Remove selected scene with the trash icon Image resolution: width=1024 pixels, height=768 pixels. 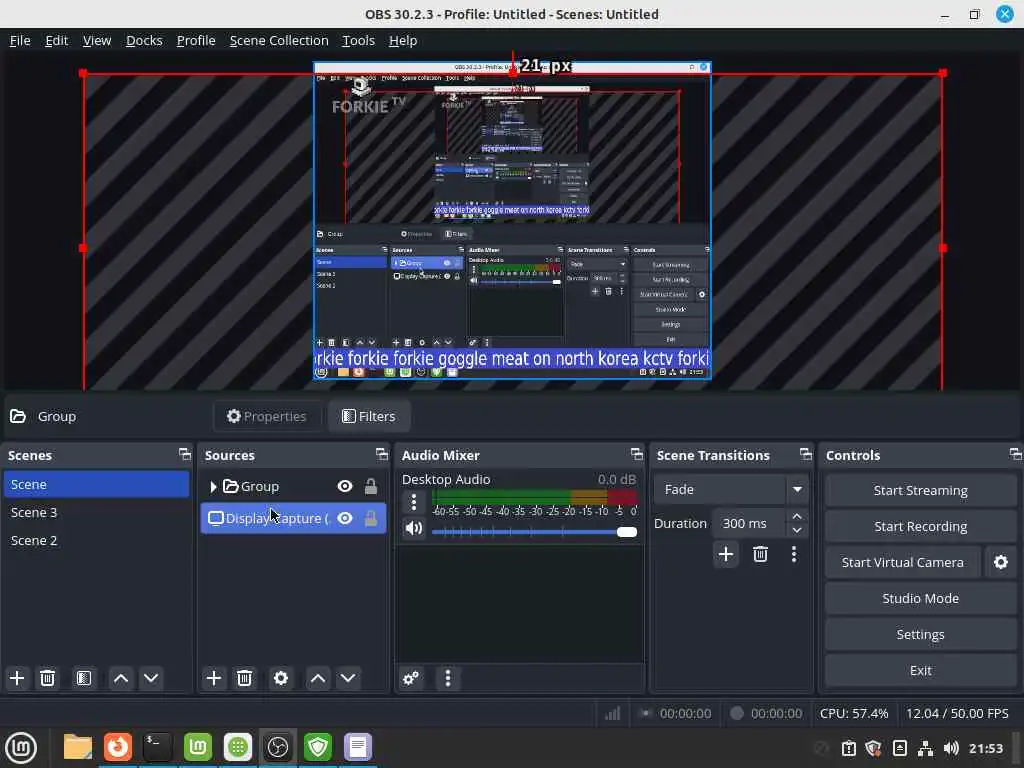[48, 678]
